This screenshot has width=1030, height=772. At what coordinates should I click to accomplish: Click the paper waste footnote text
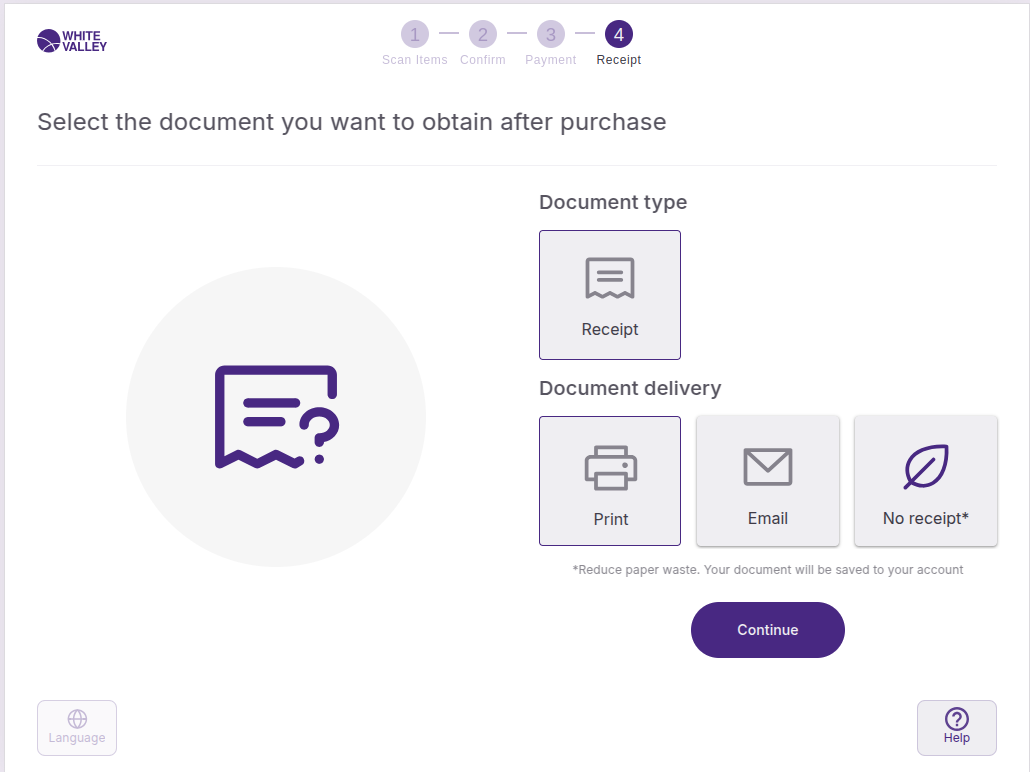[x=768, y=570]
